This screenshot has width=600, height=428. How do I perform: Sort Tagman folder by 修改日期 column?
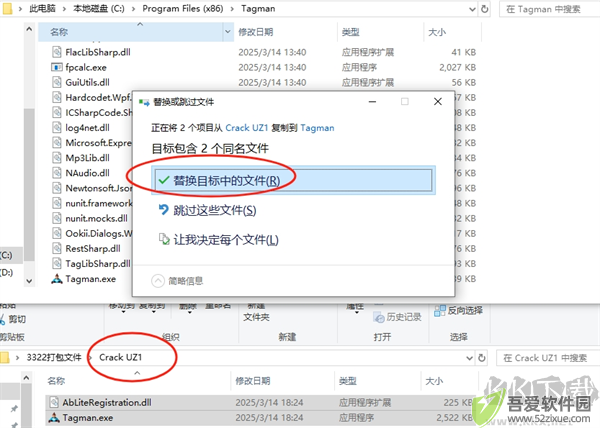[x=256, y=32]
